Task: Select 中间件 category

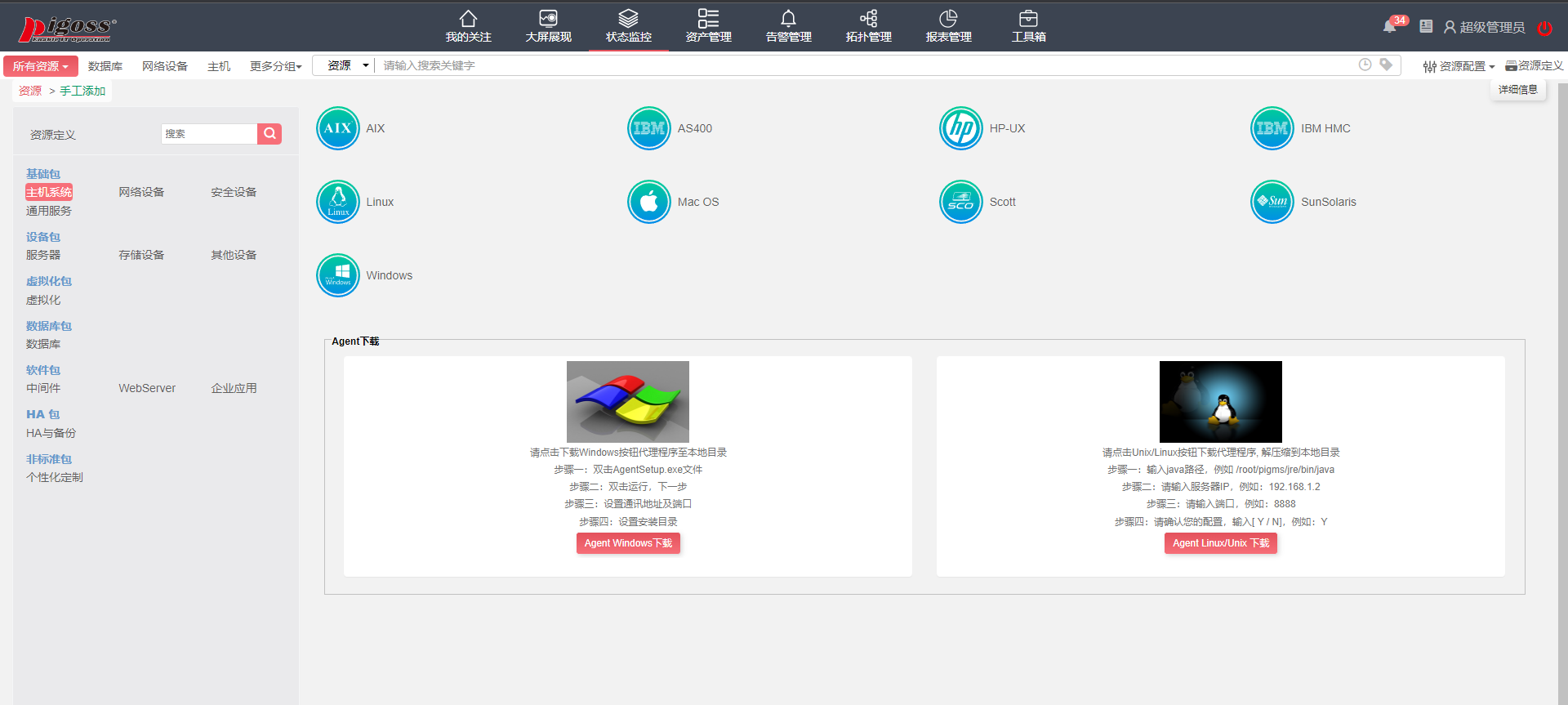Action: [43, 388]
